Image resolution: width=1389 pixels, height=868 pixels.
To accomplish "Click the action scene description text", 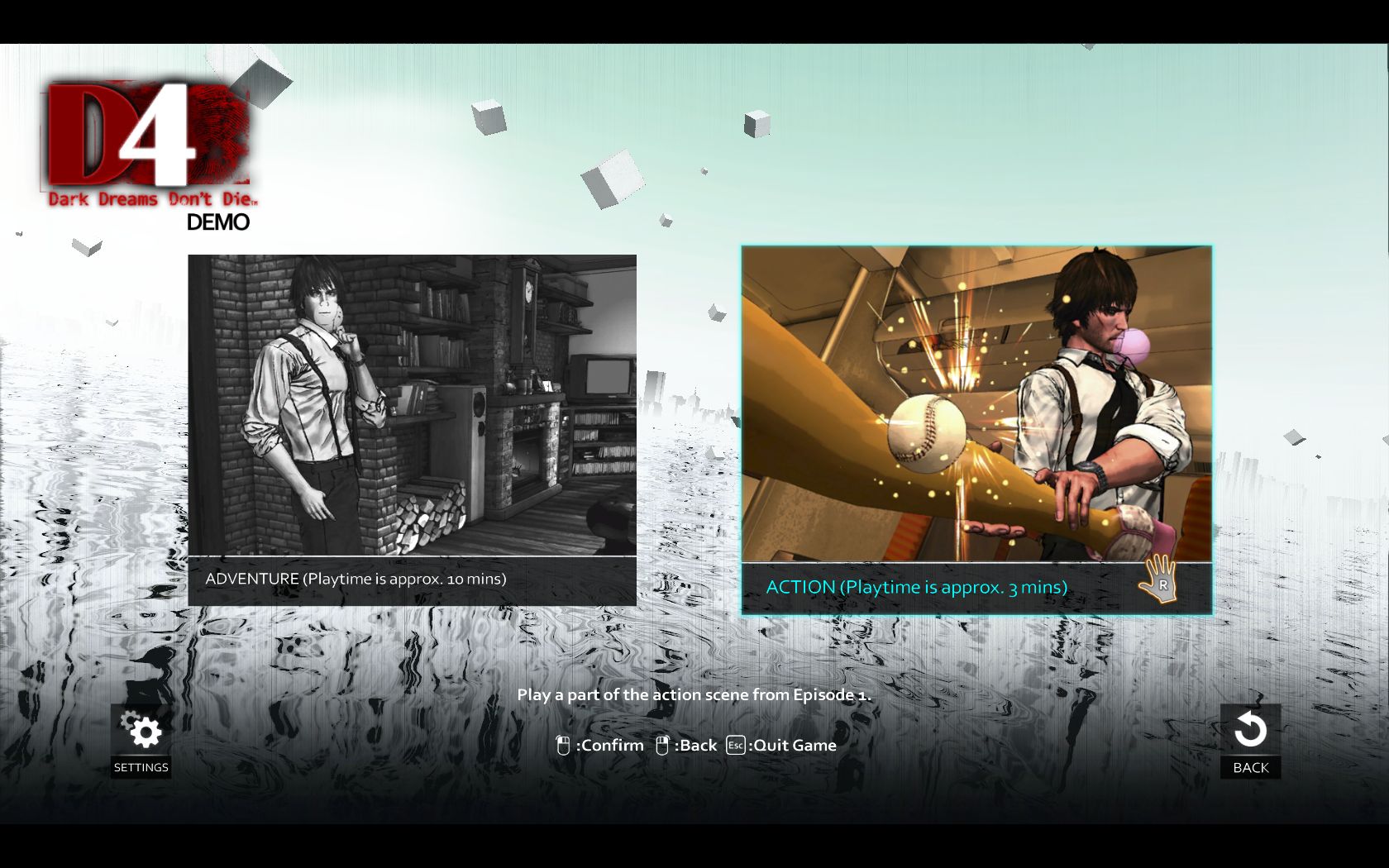I will pos(694,694).
